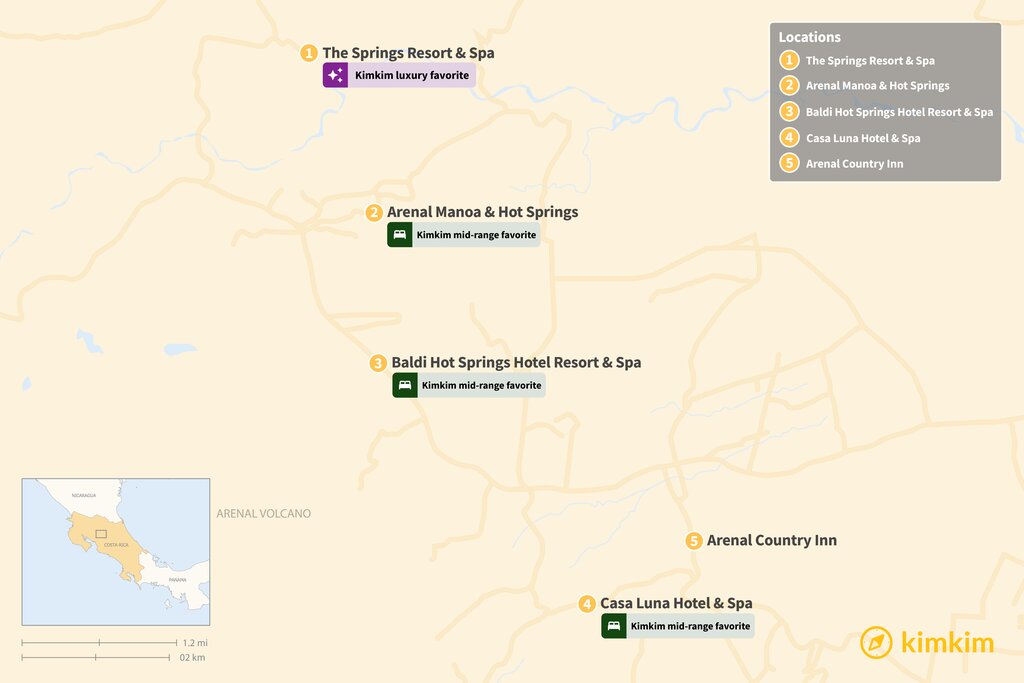
Task: Click the Kimkim luxury favorite badge text
Action: pos(411,75)
